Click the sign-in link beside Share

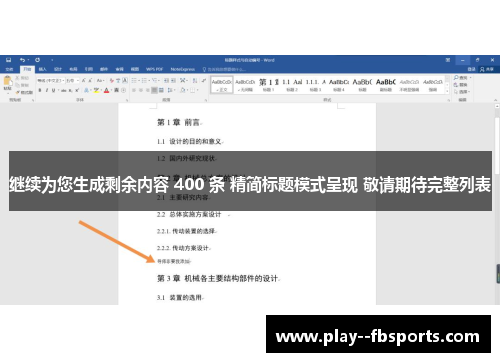pos(472,69)
